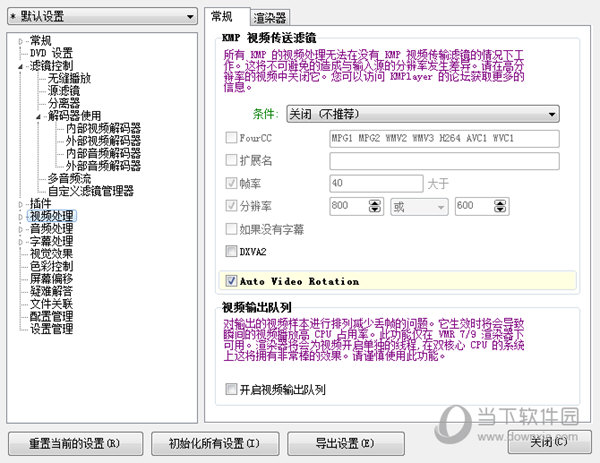Expand the 字幕处理 tree node
Image resolution: width=600 pixels, height=463 pixels.
tap(21, 241)
